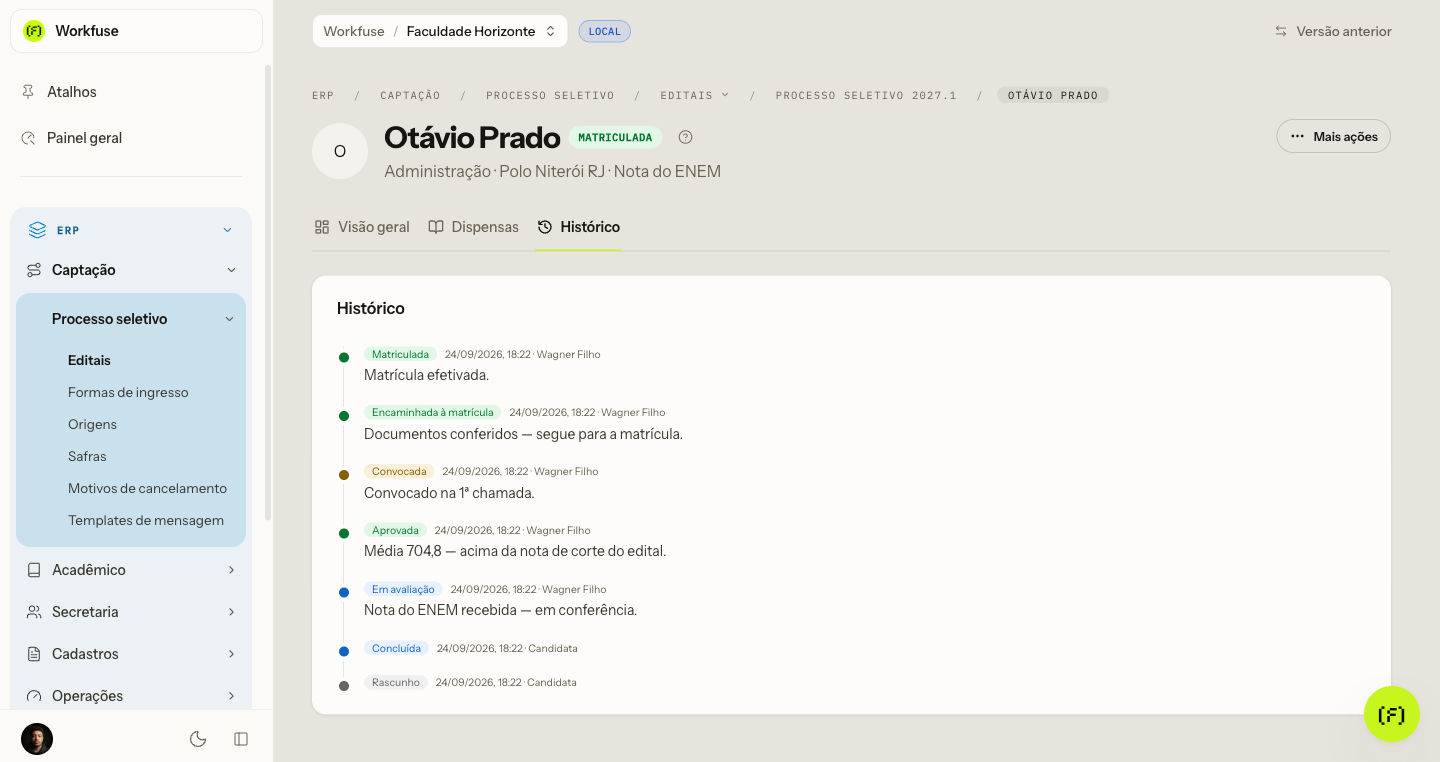Open the user avatar profile picture
The width and height of the screenshot is (1440, 762).
(x=37, y=739)
